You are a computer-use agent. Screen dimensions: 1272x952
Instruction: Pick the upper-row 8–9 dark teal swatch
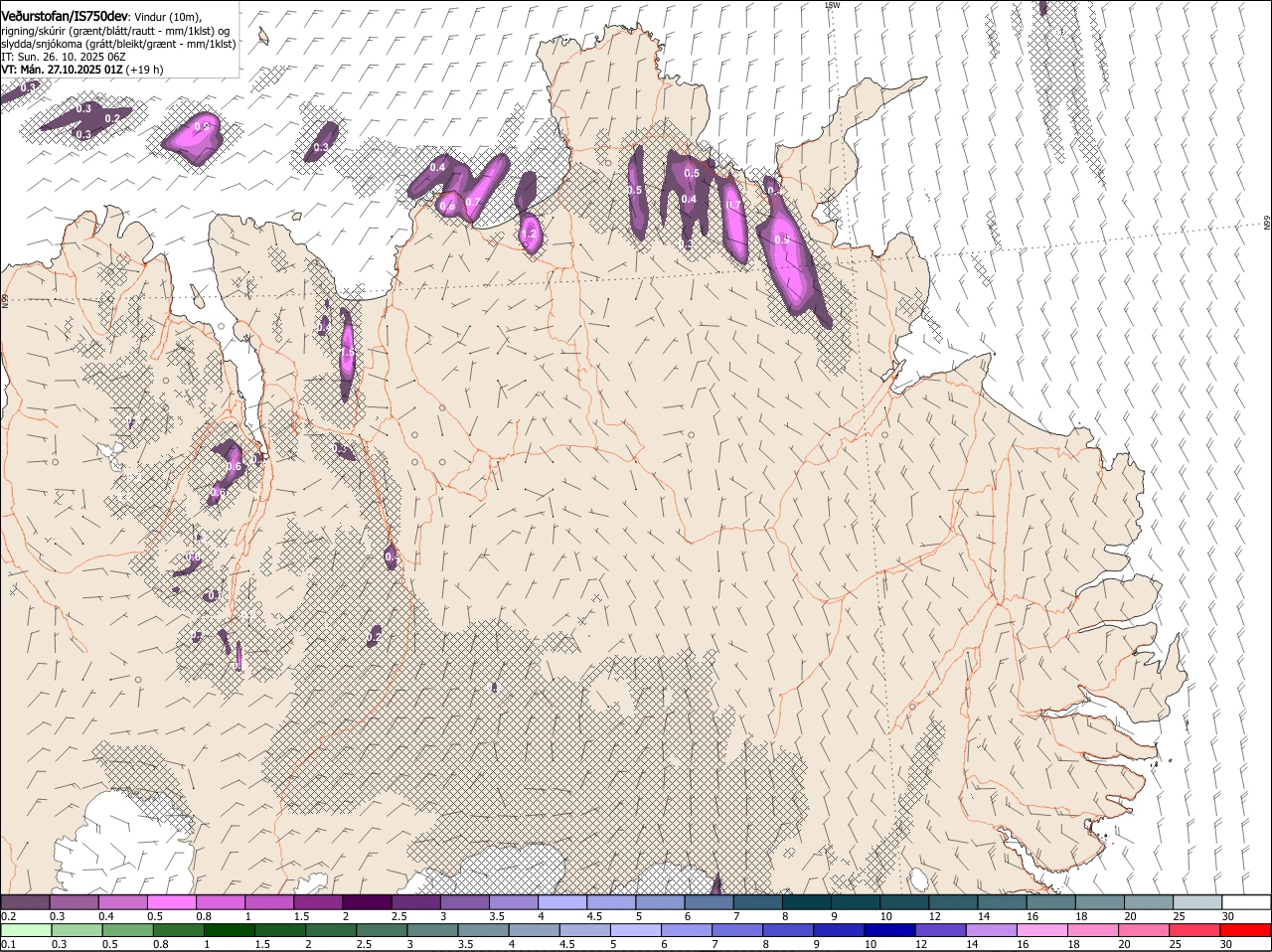click(807, 901)
